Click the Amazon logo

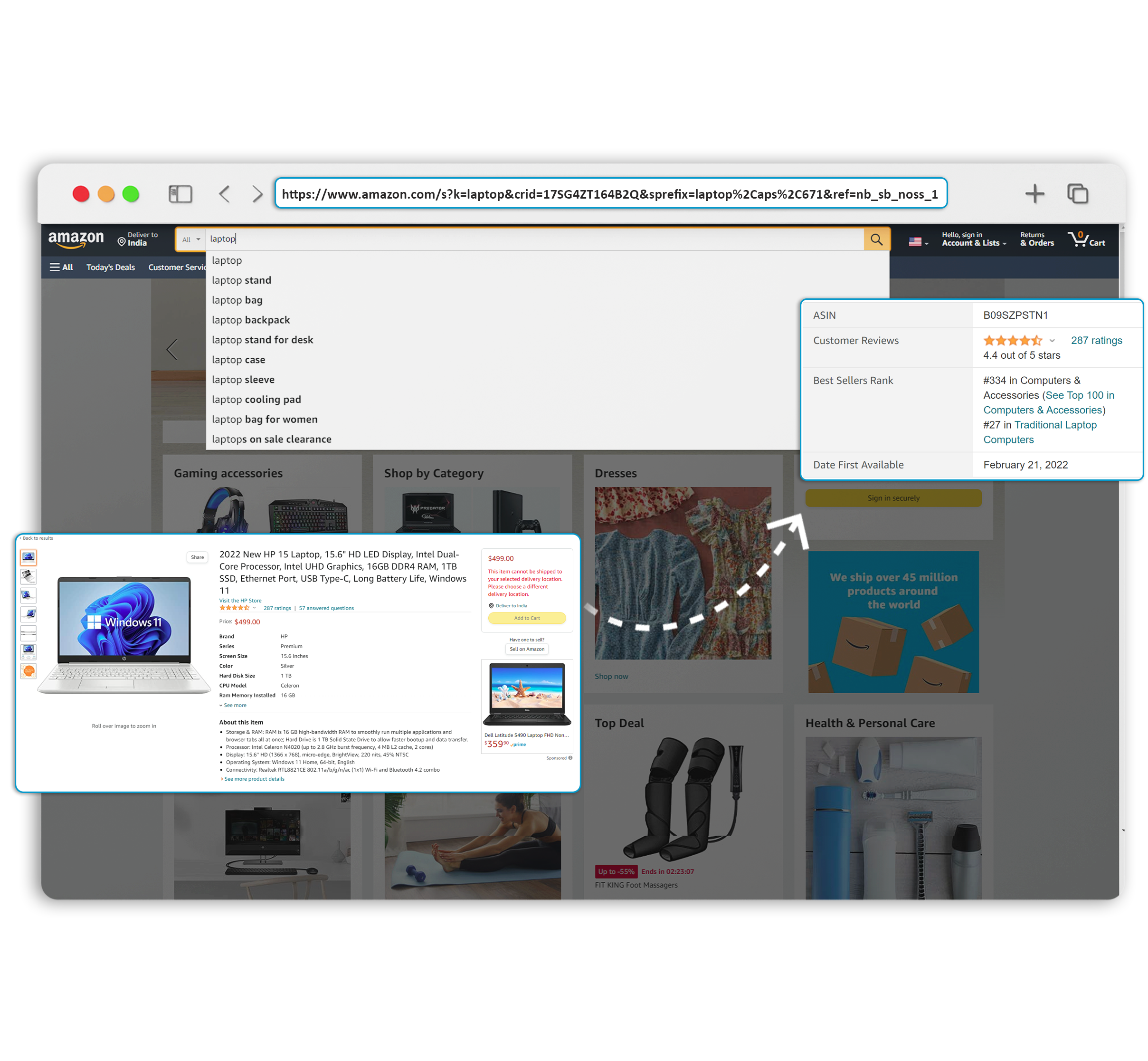(x=76, y=239)
